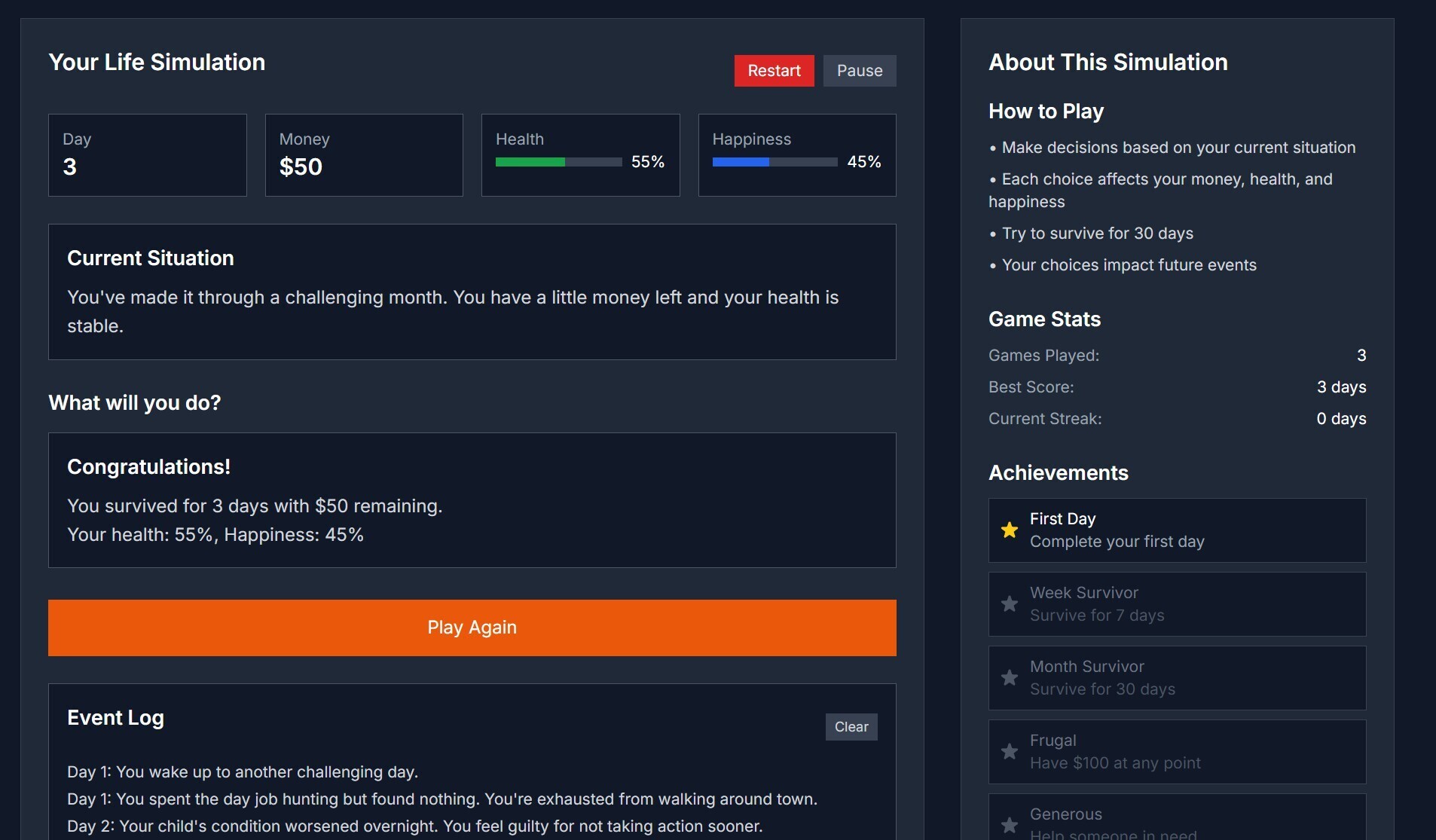Click the Frugal achievement star icon
This screenshot has height=840, width=1436.
(1009, 752)
